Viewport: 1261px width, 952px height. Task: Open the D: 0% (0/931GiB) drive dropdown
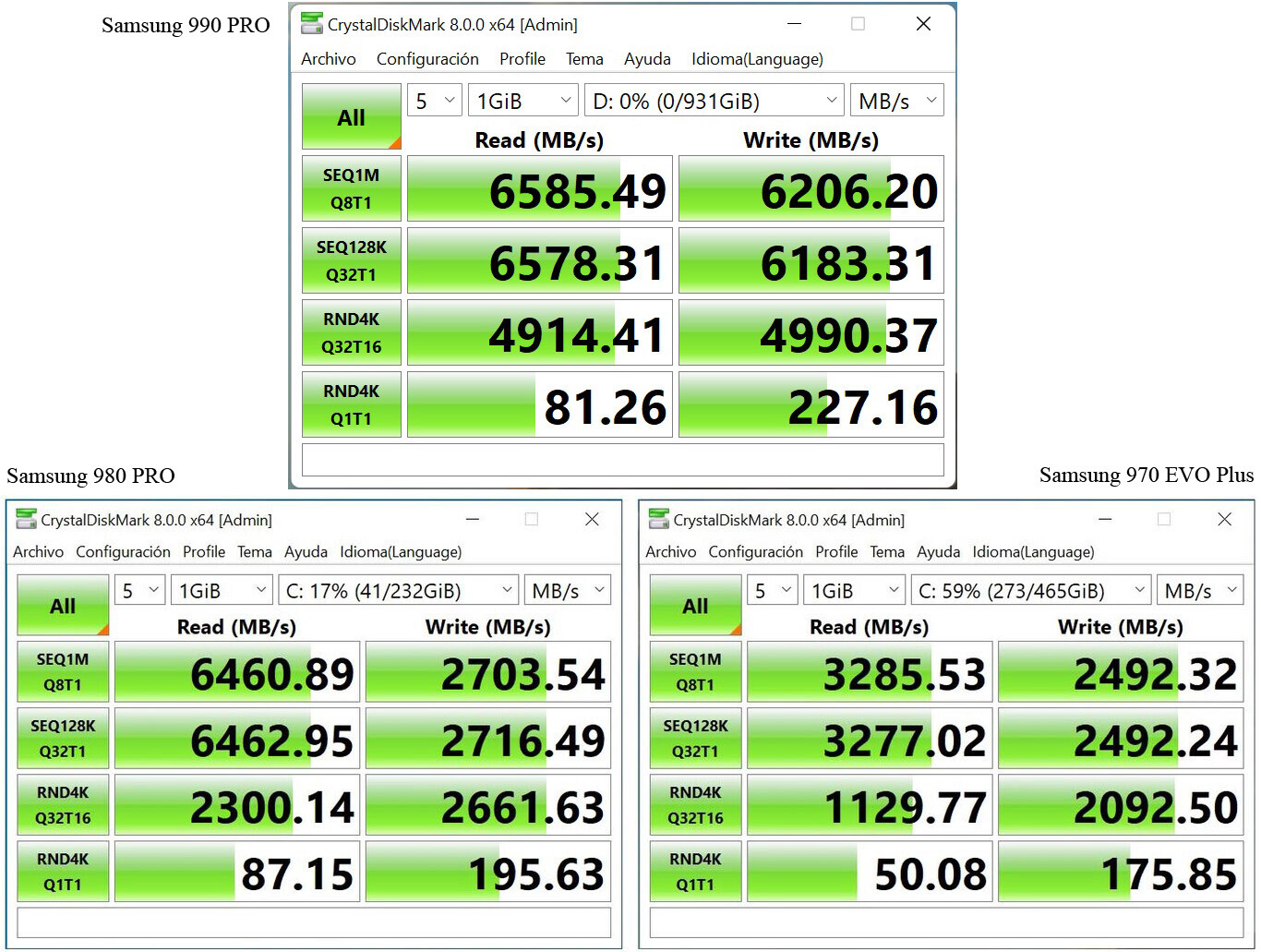tap(714, 101)
